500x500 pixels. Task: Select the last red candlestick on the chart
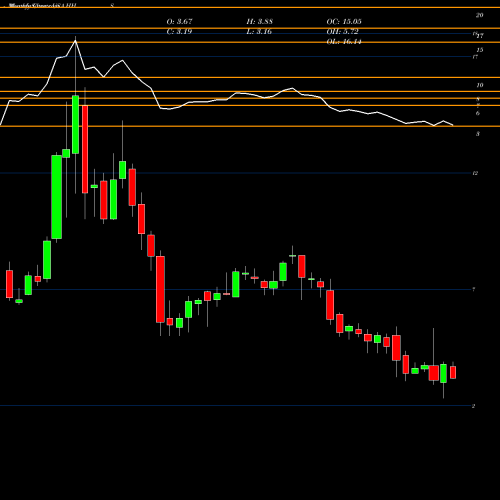point(453,372)
